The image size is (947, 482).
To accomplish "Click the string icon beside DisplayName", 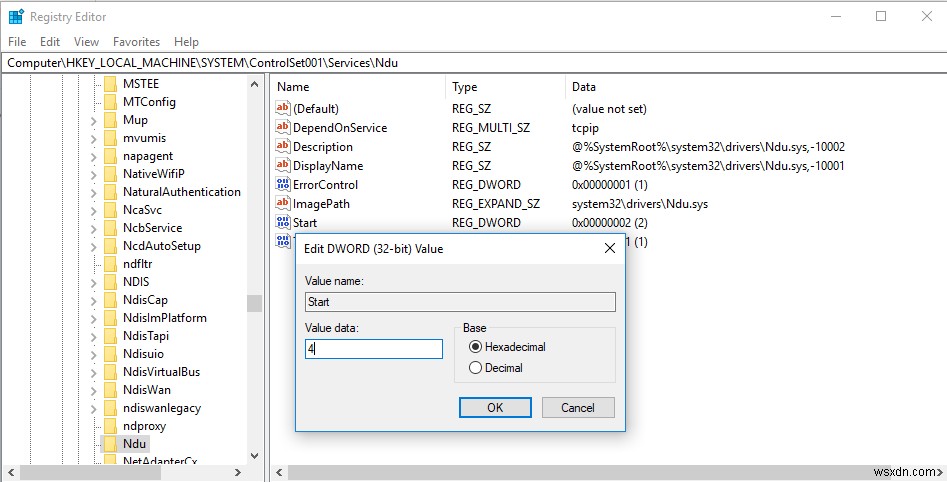I will tap(282, 165).
